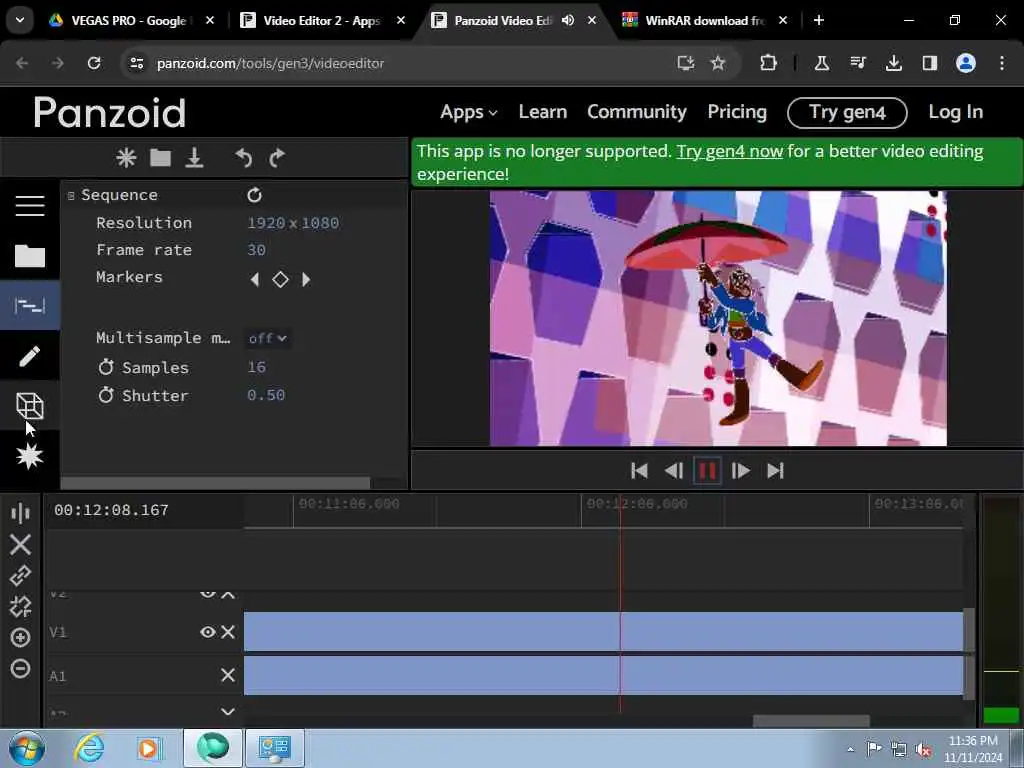Jump to next marker arrow
The width and height of the screenshot is (1024, 768).
306,280
